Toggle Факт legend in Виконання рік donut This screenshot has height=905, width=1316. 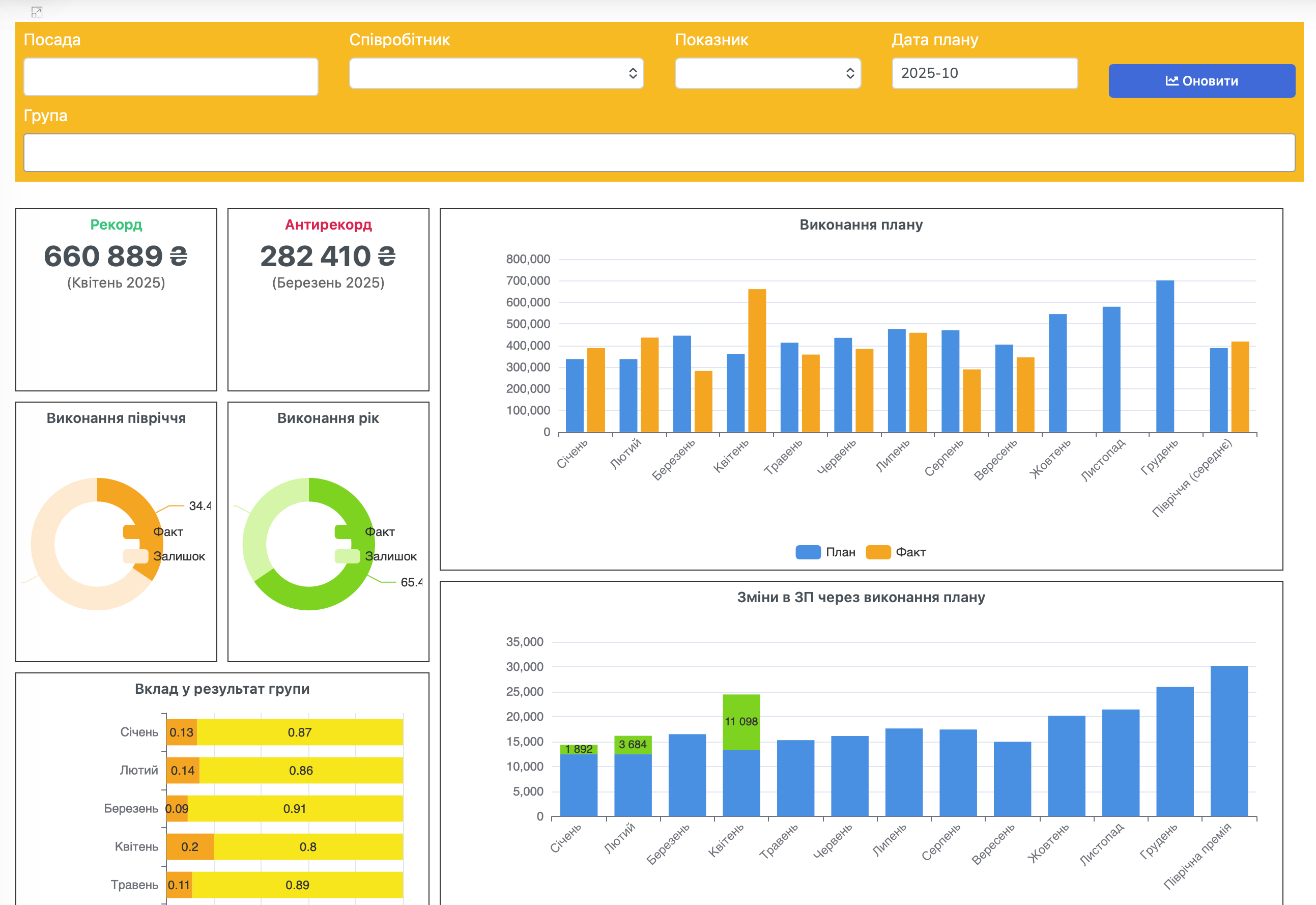coord(364,531)
